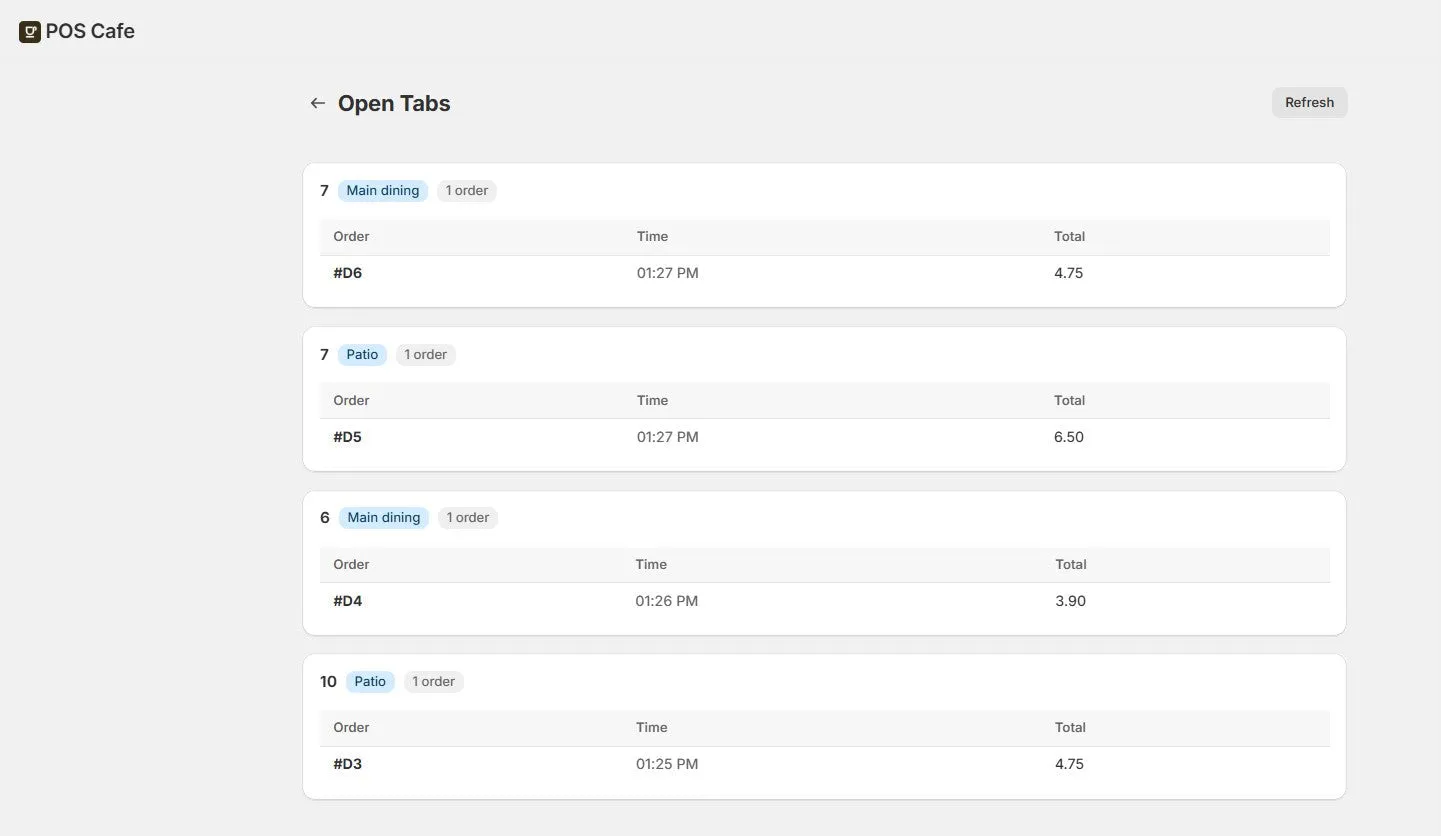Click the 01:27 PM time for order #D5
The height and width of the screenshot is (836, 1441).
pyautogui.click(x=668, y=437)
